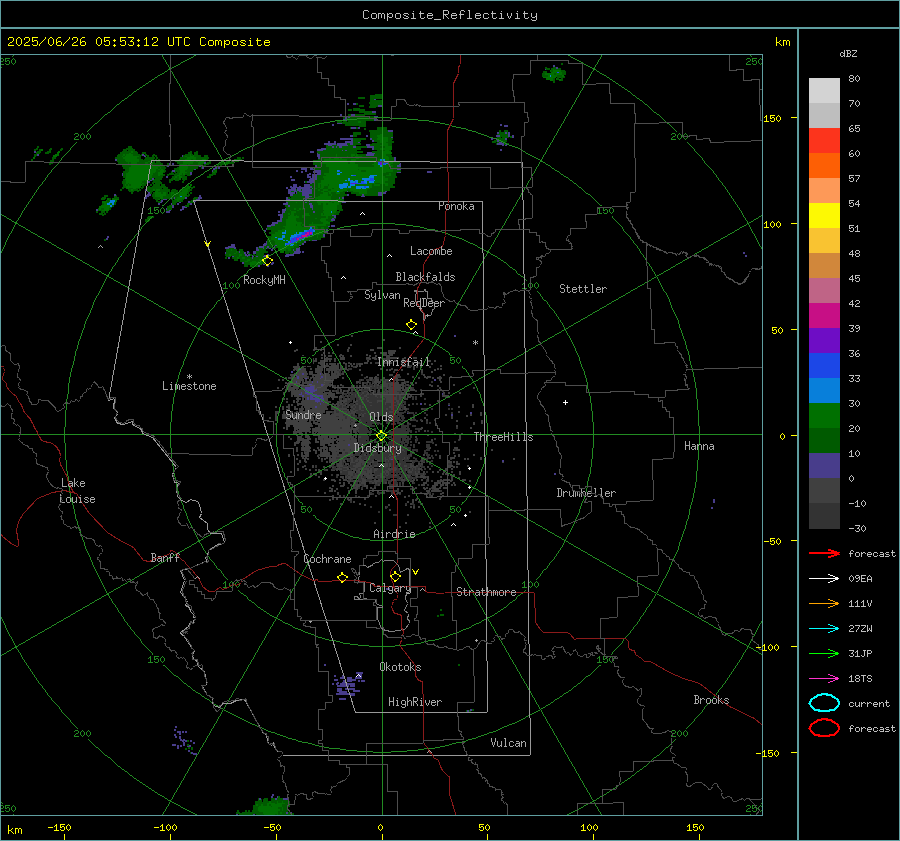Viewport: 900px width, 841px height.
Task: Click the Didsbury town label
Action: (378, 448)
